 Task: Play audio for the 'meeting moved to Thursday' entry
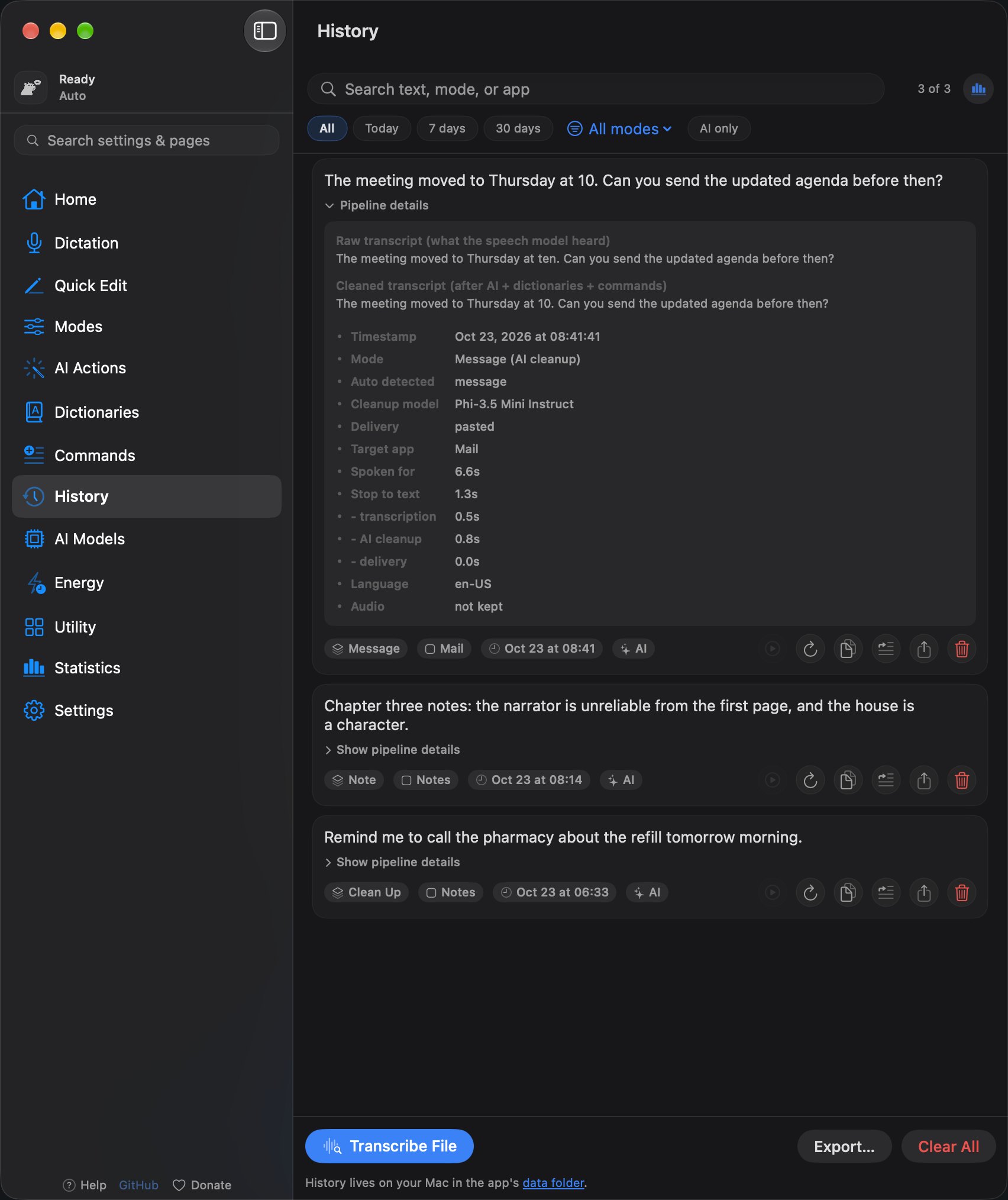tap(773, 649)
